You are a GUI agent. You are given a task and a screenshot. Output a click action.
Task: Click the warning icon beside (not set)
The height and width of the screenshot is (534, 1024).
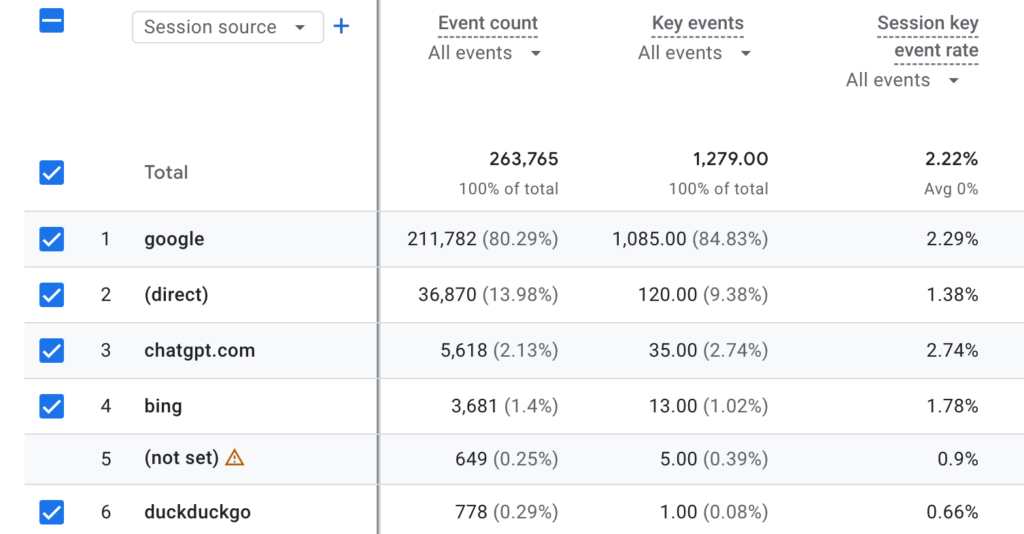tap(234, 458)
